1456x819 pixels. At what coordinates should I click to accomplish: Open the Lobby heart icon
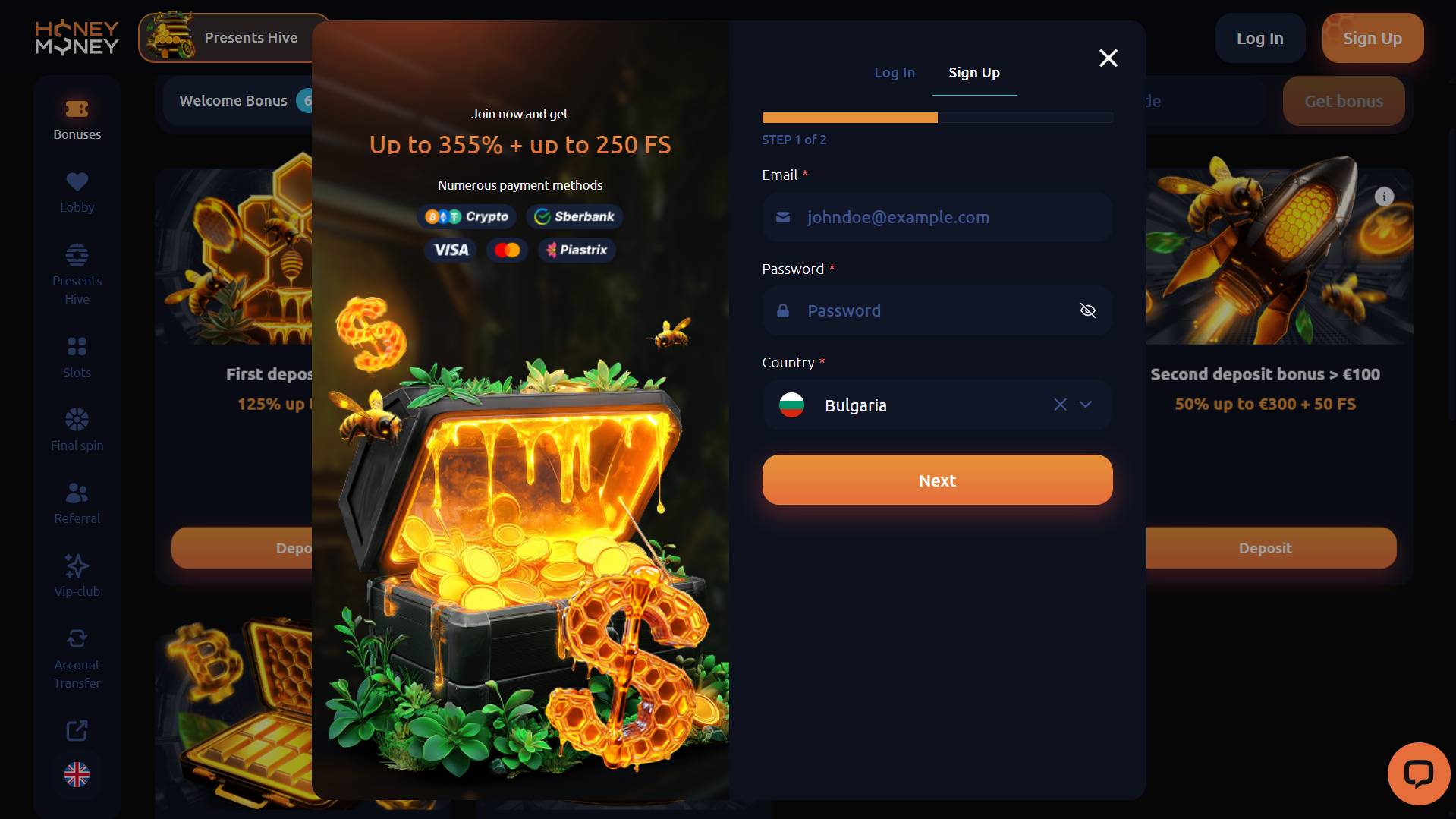[77, 182]
